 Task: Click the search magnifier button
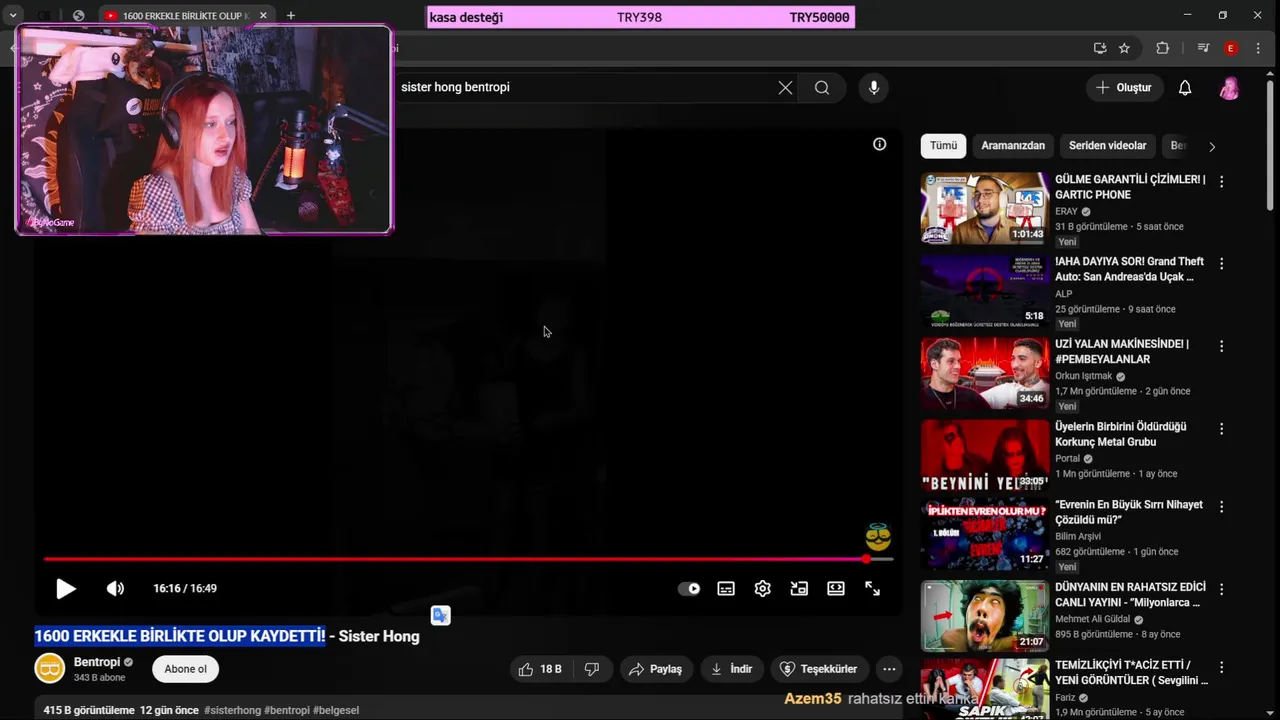tap(822, 88)
